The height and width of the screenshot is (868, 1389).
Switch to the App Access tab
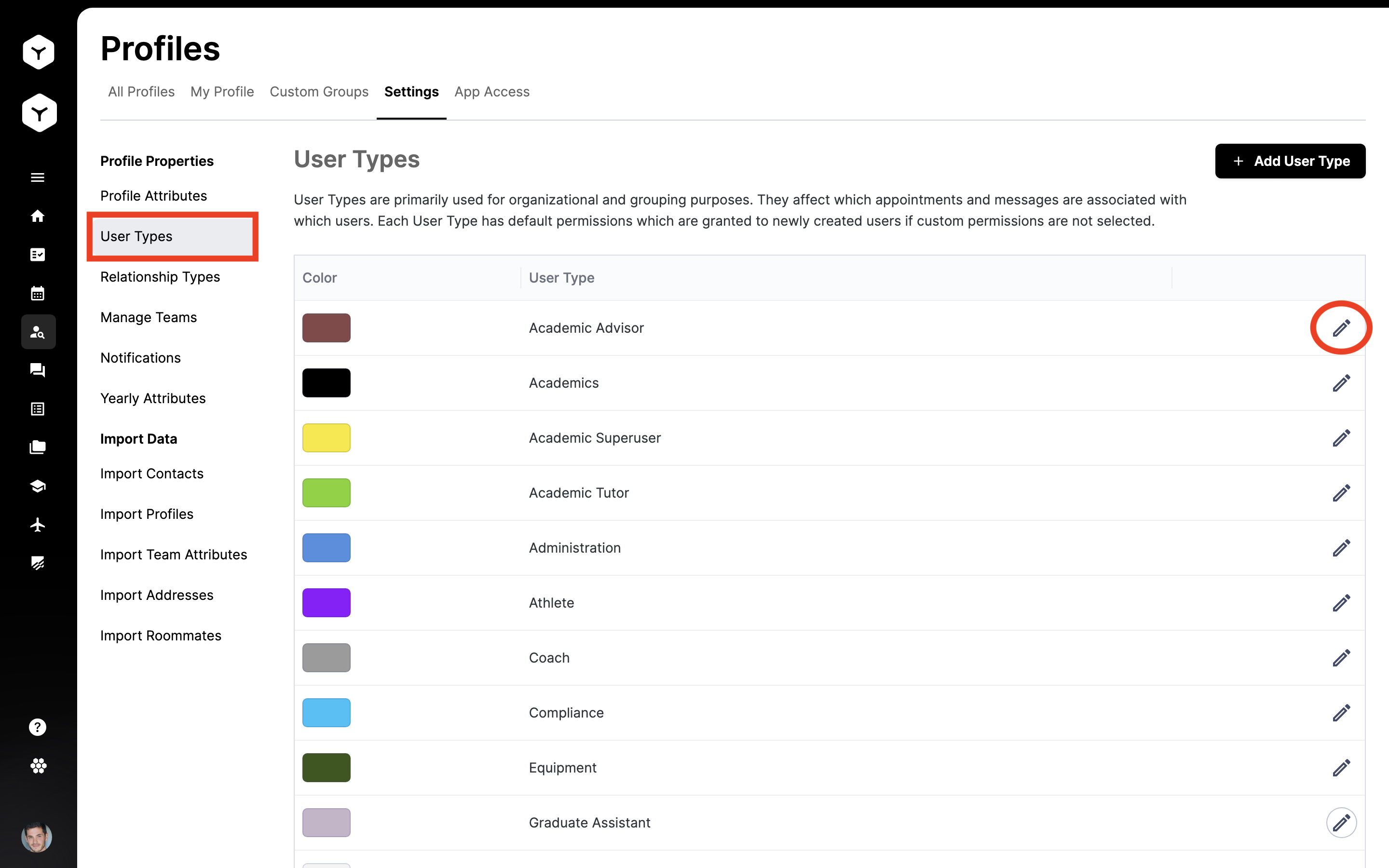(492, 92)
